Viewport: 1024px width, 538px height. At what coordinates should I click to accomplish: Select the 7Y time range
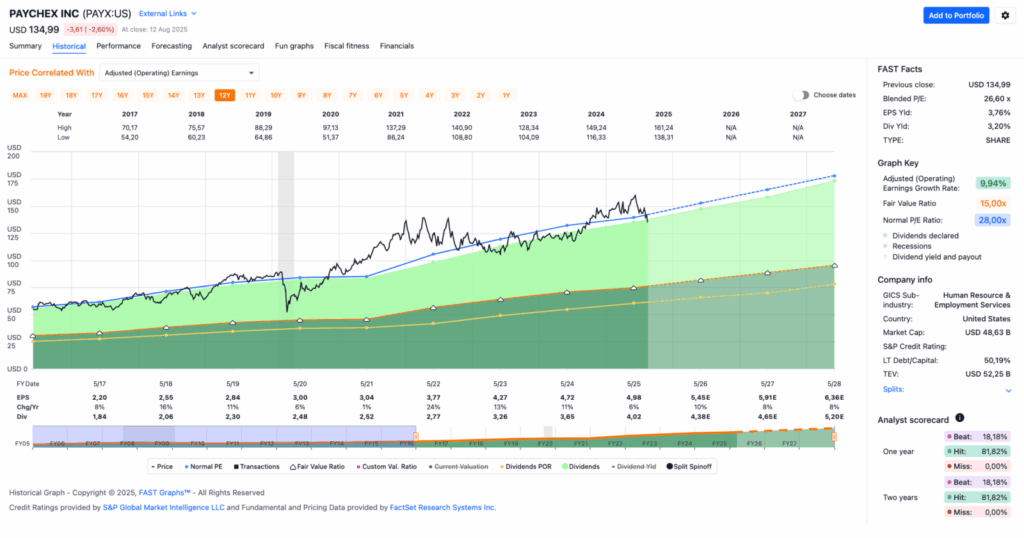tap(353, 95)
